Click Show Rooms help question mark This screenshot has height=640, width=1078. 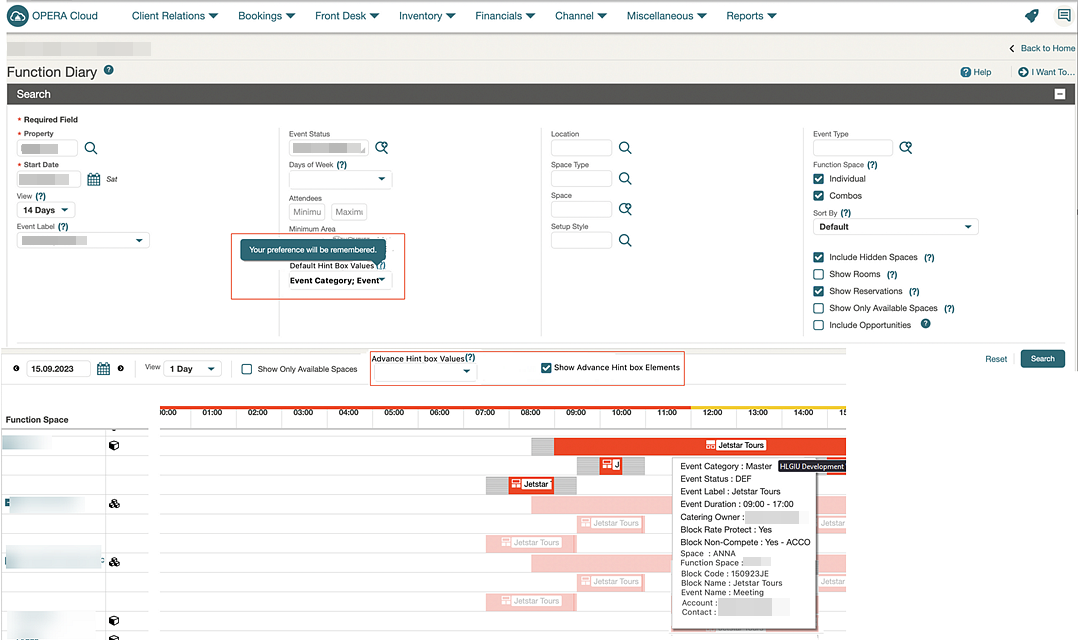(x=892, y=274)
